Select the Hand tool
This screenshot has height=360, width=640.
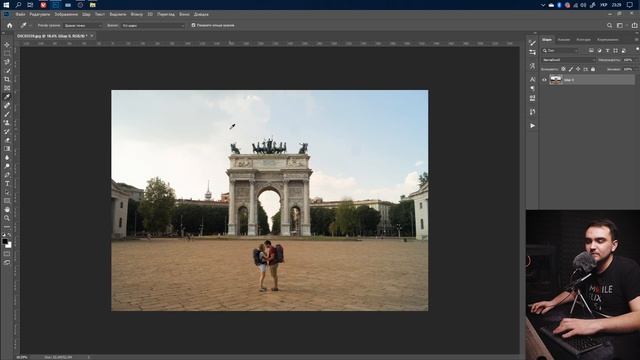click(x=7, y=209)
